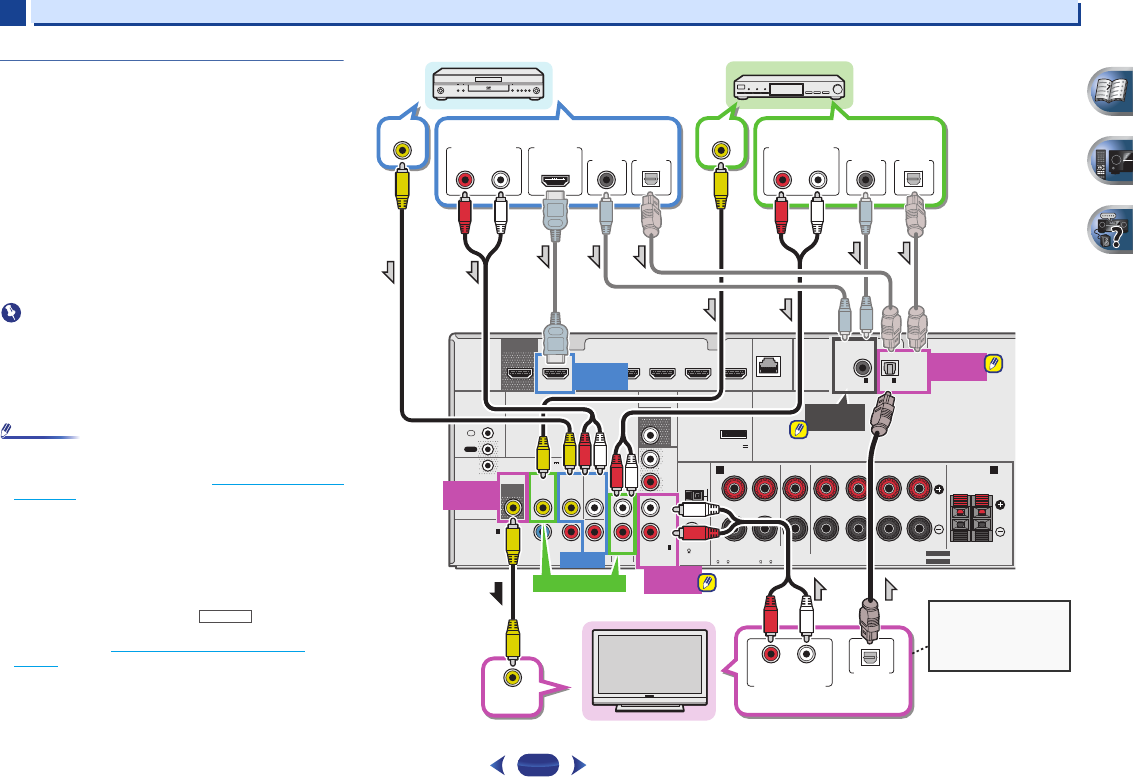Select the DVD player image at top
This screenshot has height=777, width=1133.
tap(487, 82)
